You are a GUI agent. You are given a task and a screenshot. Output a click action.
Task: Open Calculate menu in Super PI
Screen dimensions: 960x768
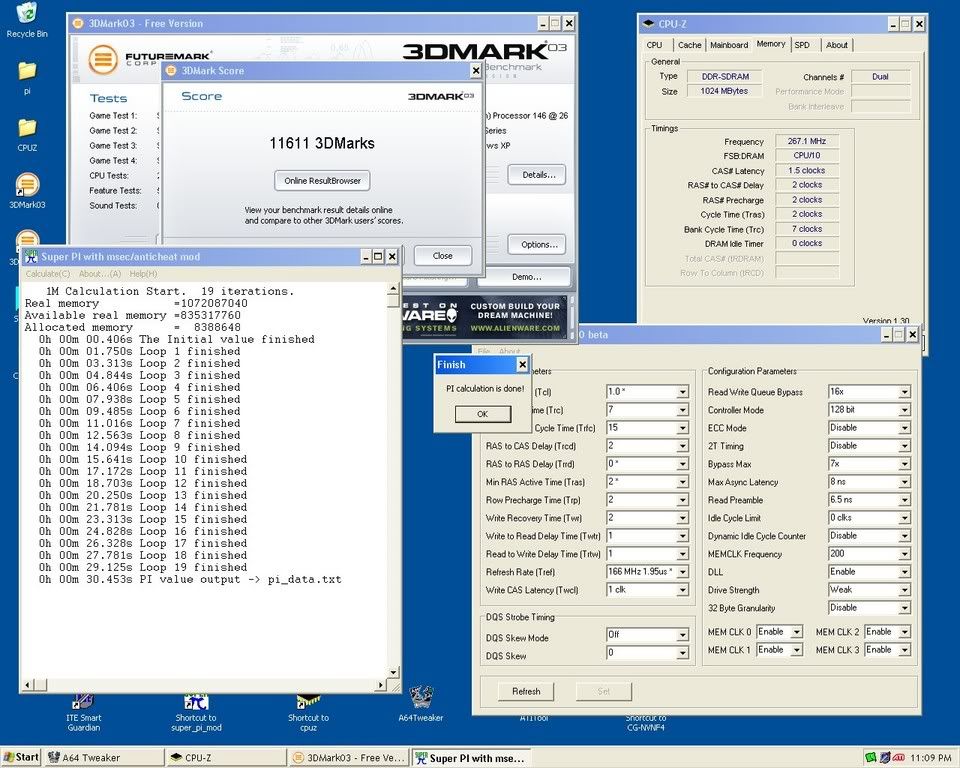48,274
